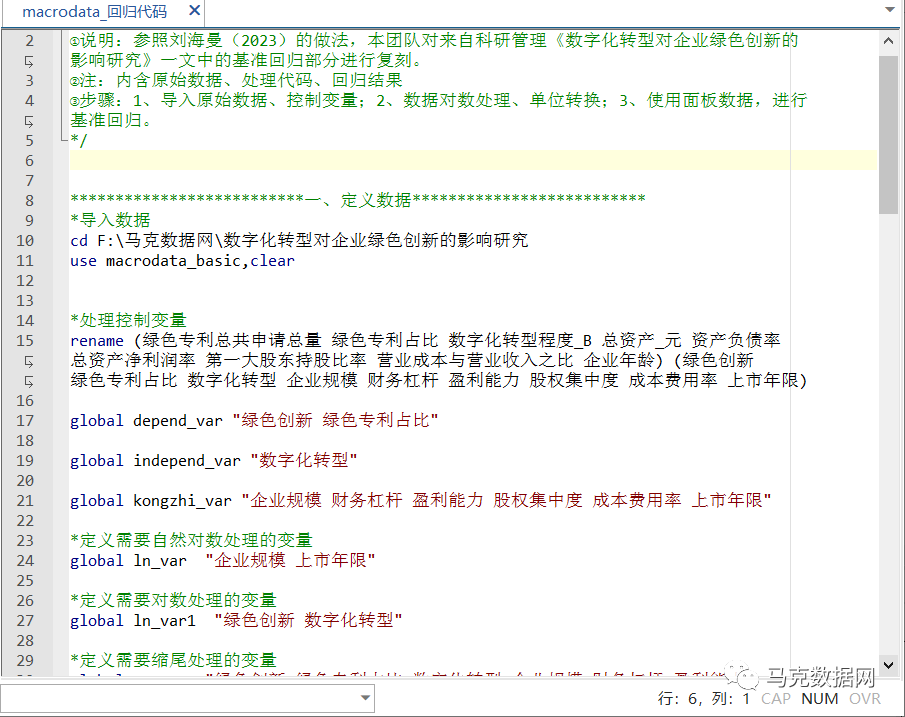Close the macrodata_回归代码 tab
The height and width of the screenshot is (717, 905).
[x=194, y=12]
